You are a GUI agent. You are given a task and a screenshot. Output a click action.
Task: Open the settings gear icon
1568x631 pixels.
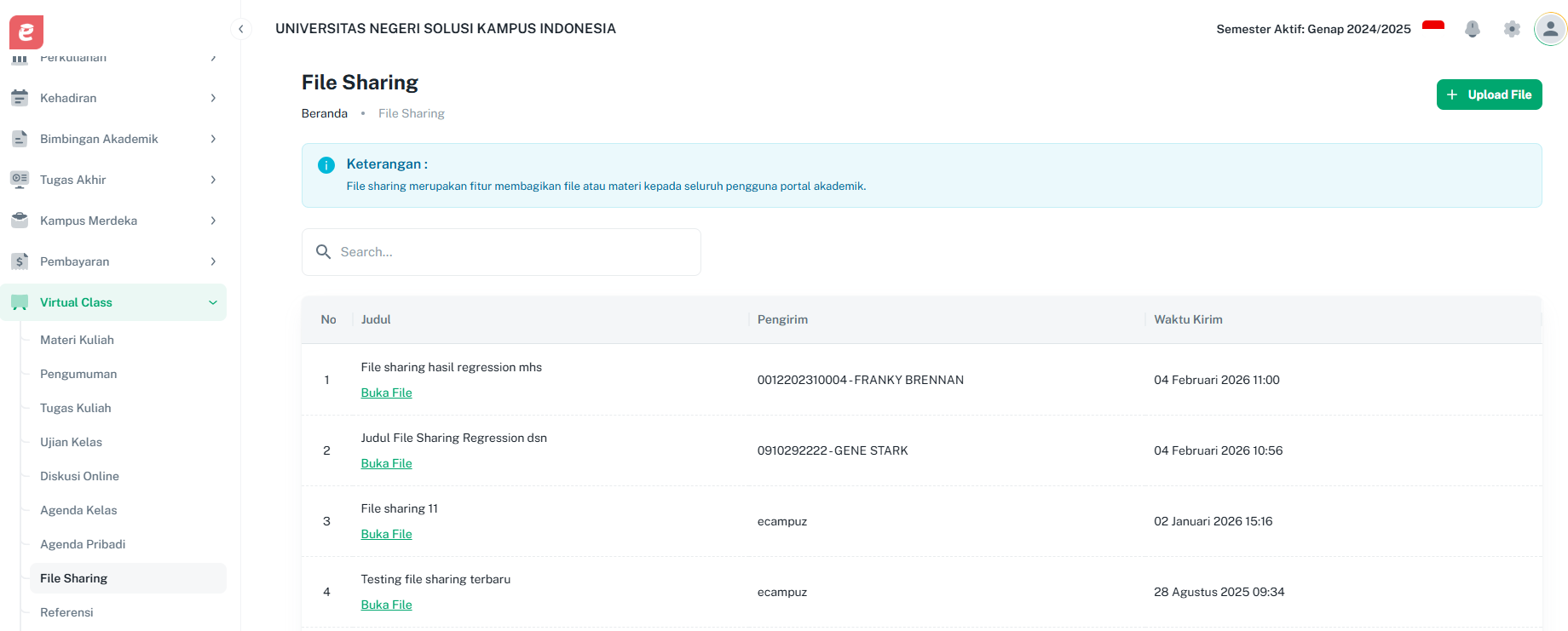[1512, 29]
